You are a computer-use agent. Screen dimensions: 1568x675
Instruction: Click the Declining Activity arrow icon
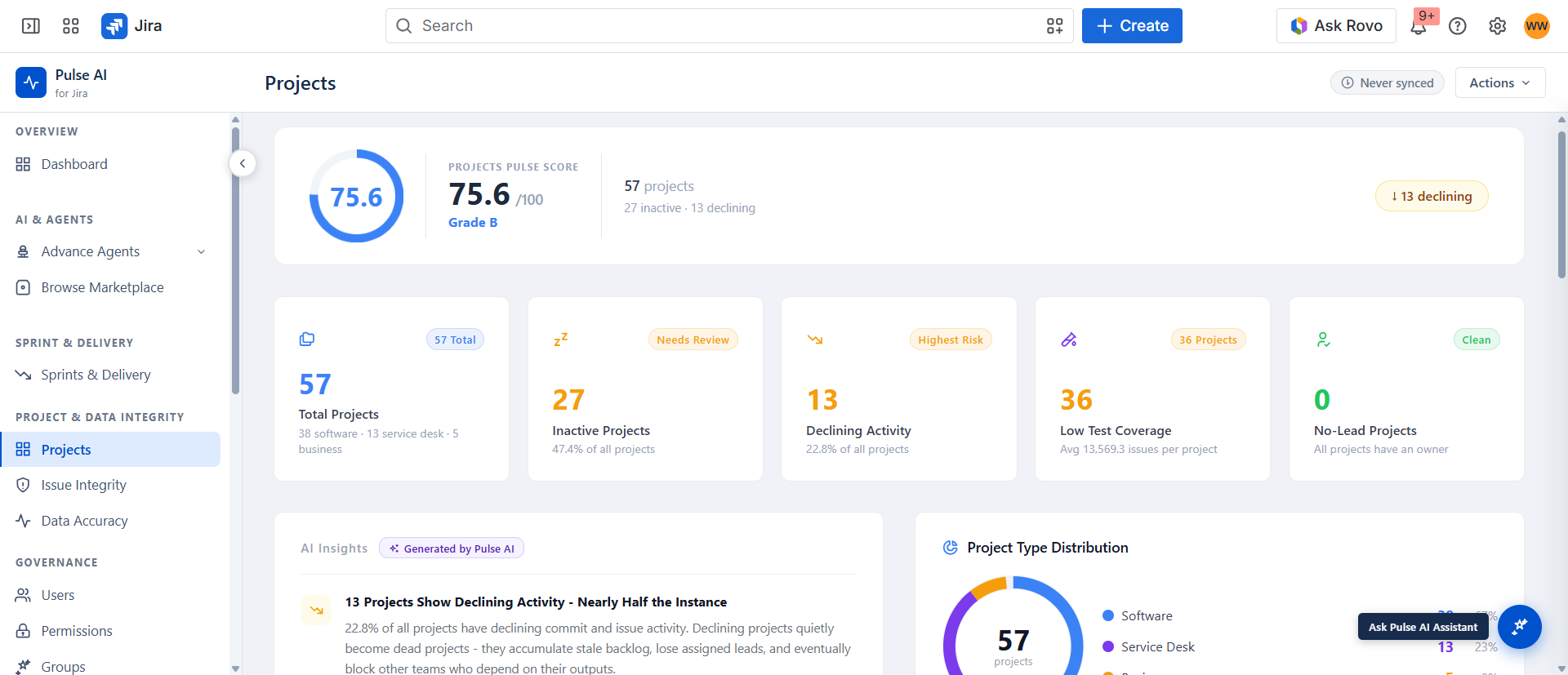pyautogui.click(x=815, y=340)
